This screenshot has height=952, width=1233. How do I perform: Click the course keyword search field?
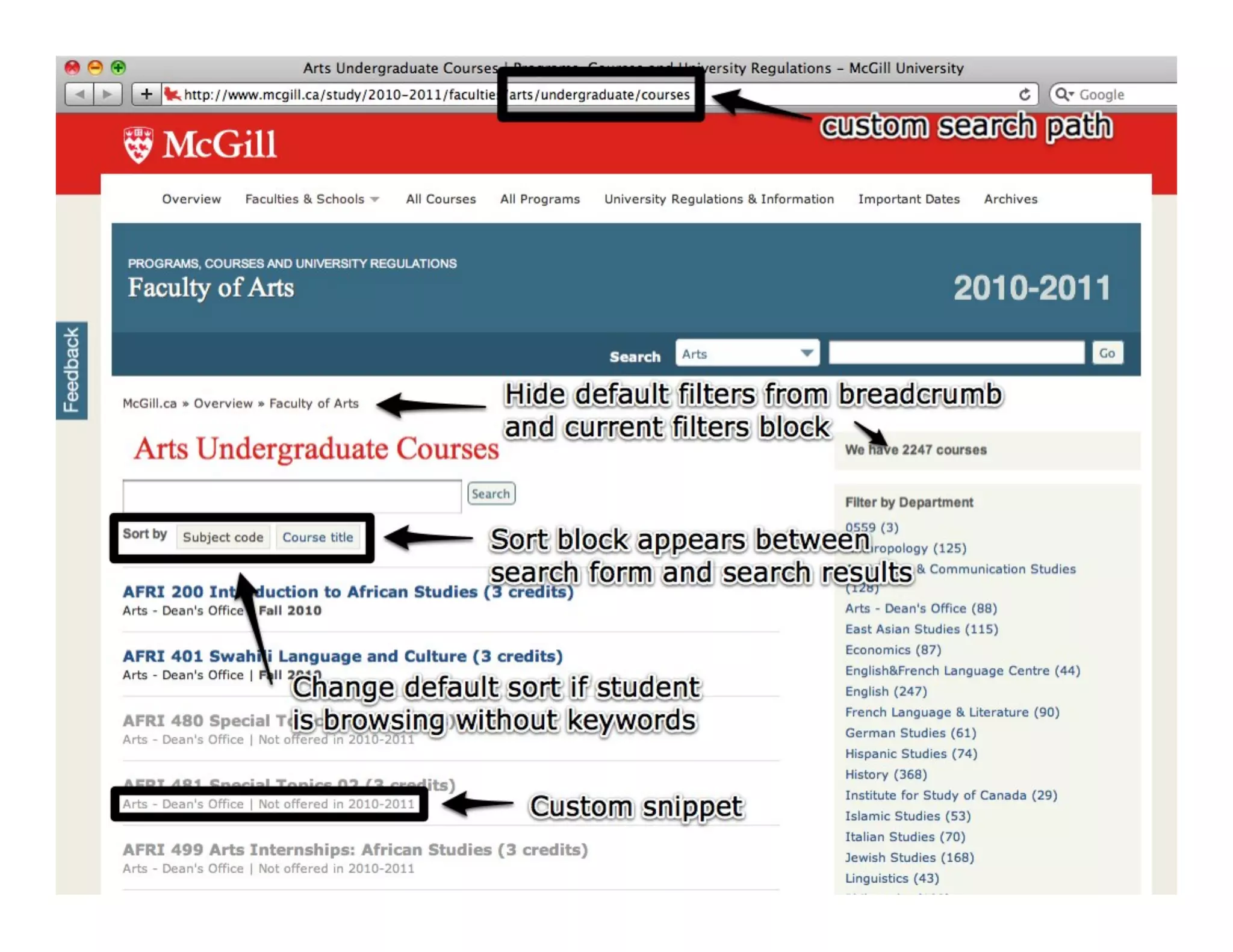coord(292,496)
